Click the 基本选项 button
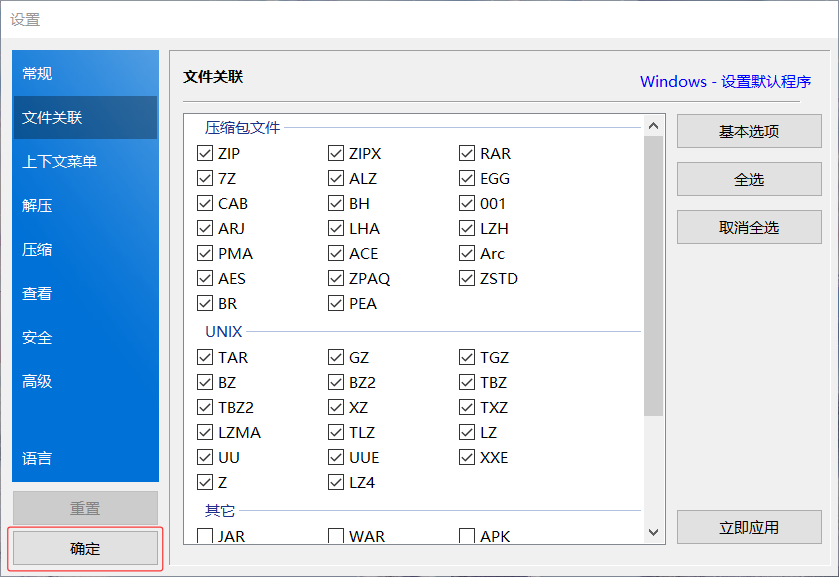 748,130
